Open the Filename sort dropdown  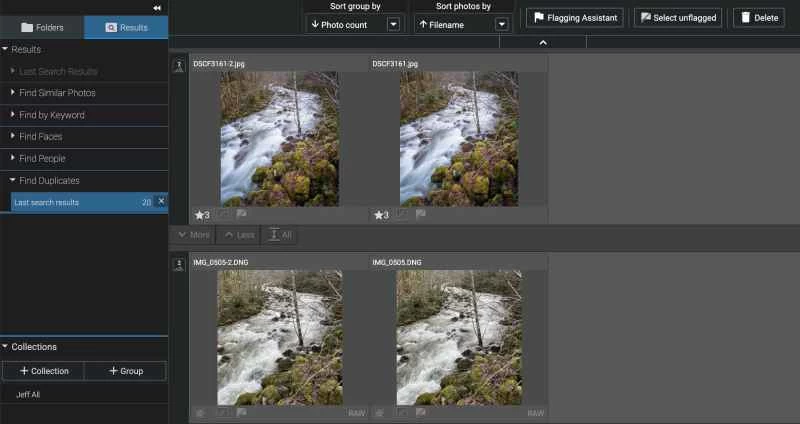click(502, 24)
